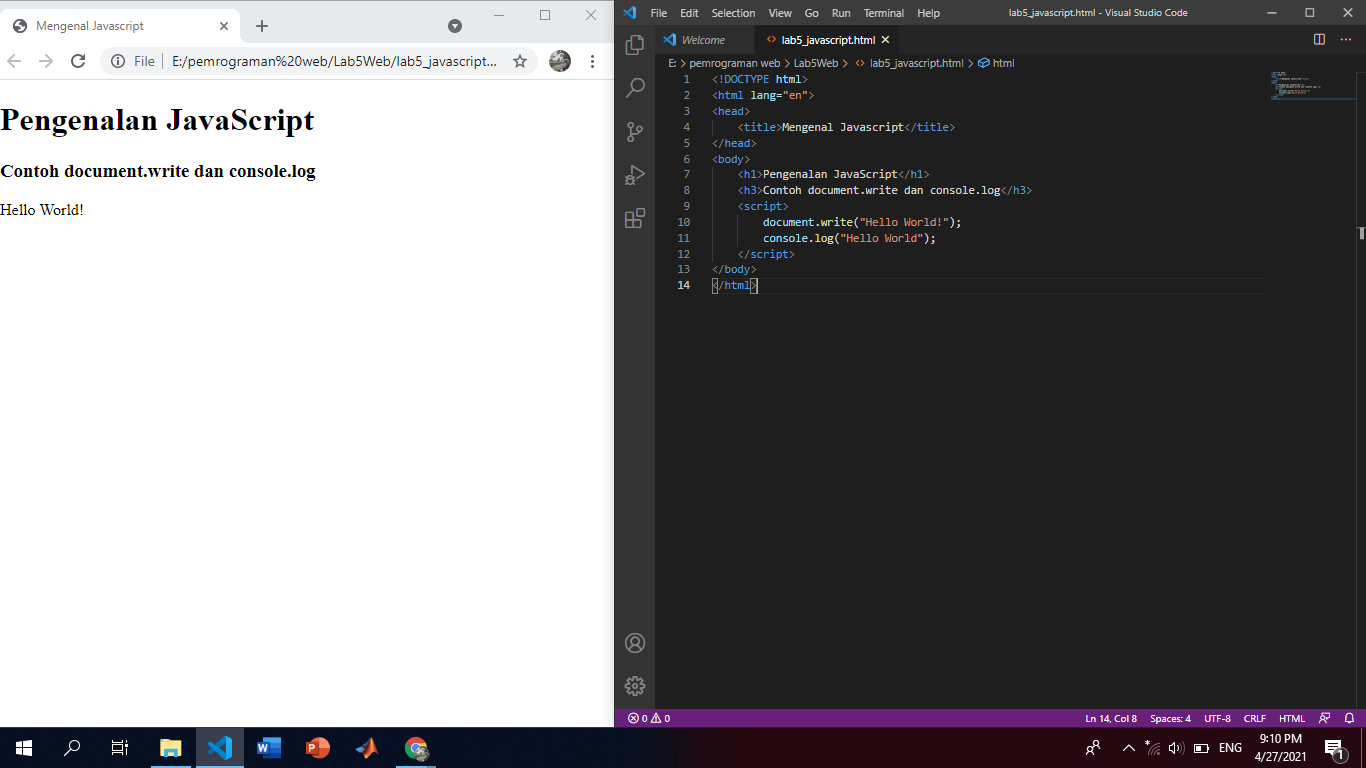
Task: Open the Search view in VS Code
Action: (x=634, y=87)
